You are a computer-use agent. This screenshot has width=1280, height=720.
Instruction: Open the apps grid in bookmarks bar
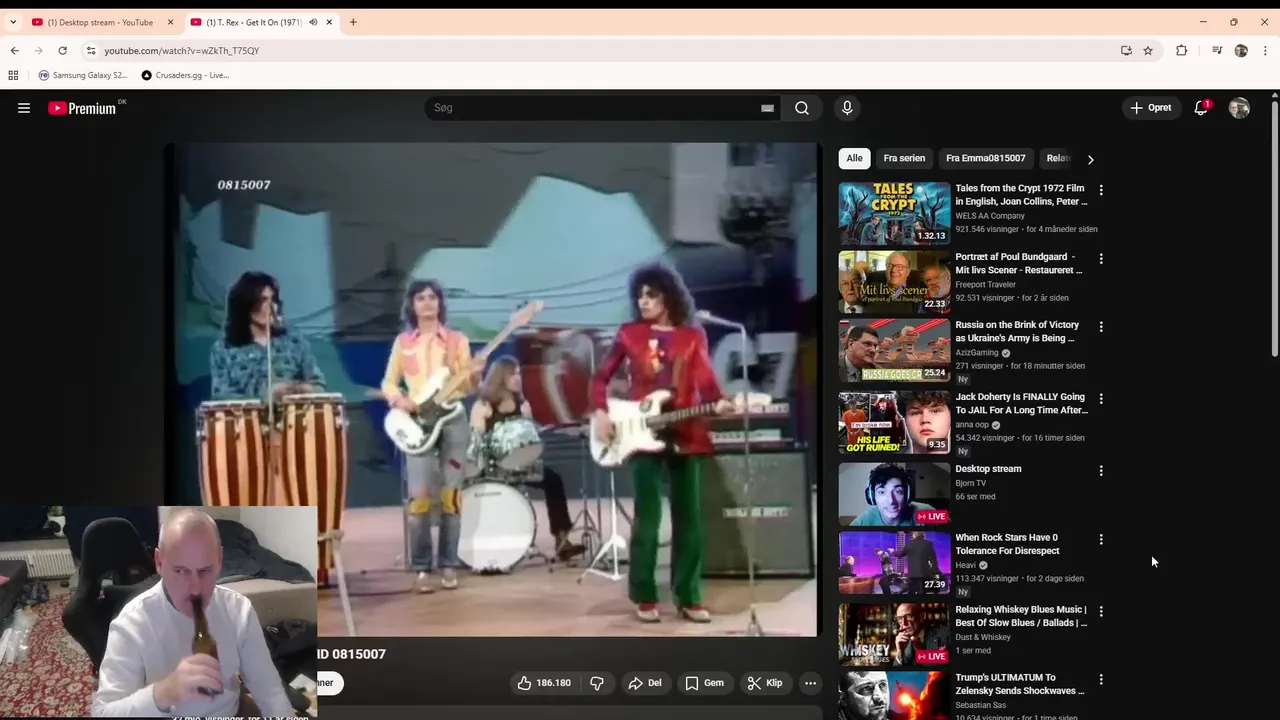(x=13, y=75)
